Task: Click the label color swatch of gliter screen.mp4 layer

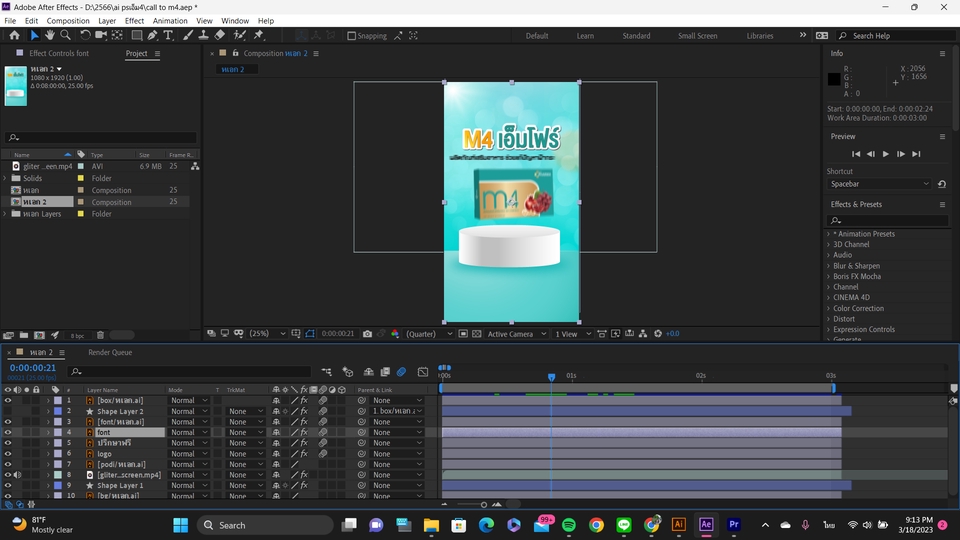Action: [58, 474]
